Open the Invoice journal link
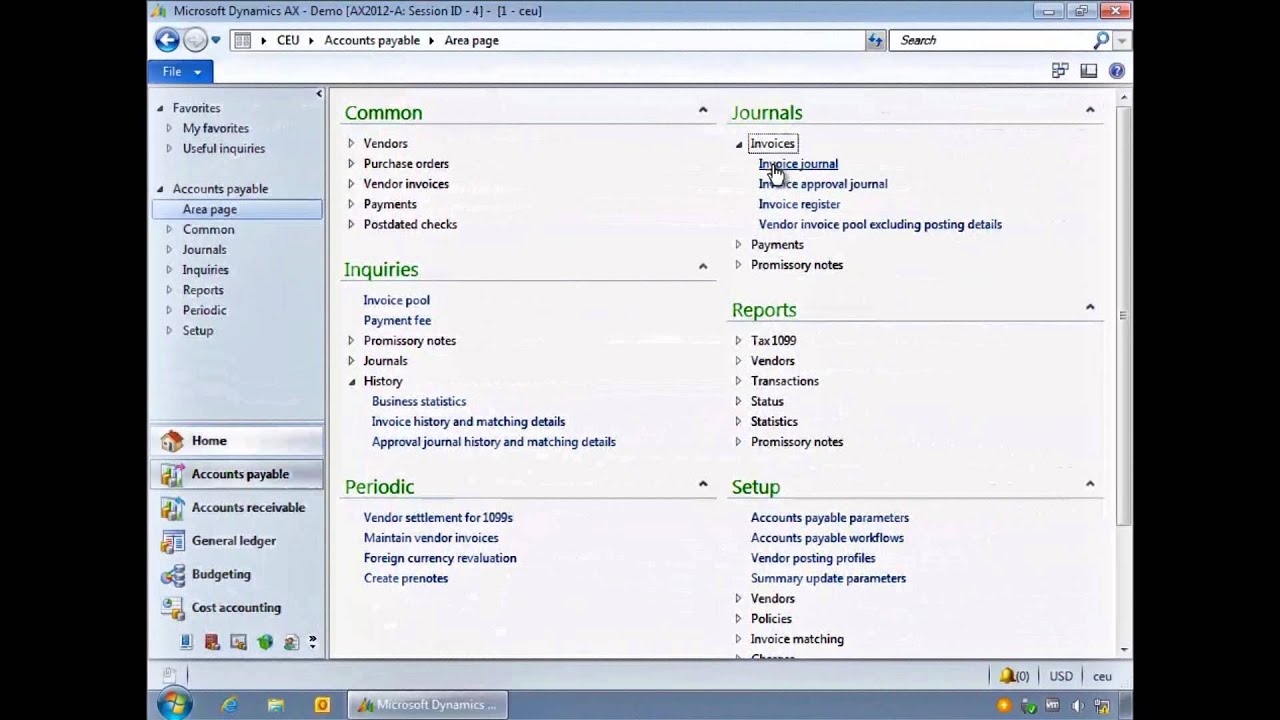 (x=798, y=164)
